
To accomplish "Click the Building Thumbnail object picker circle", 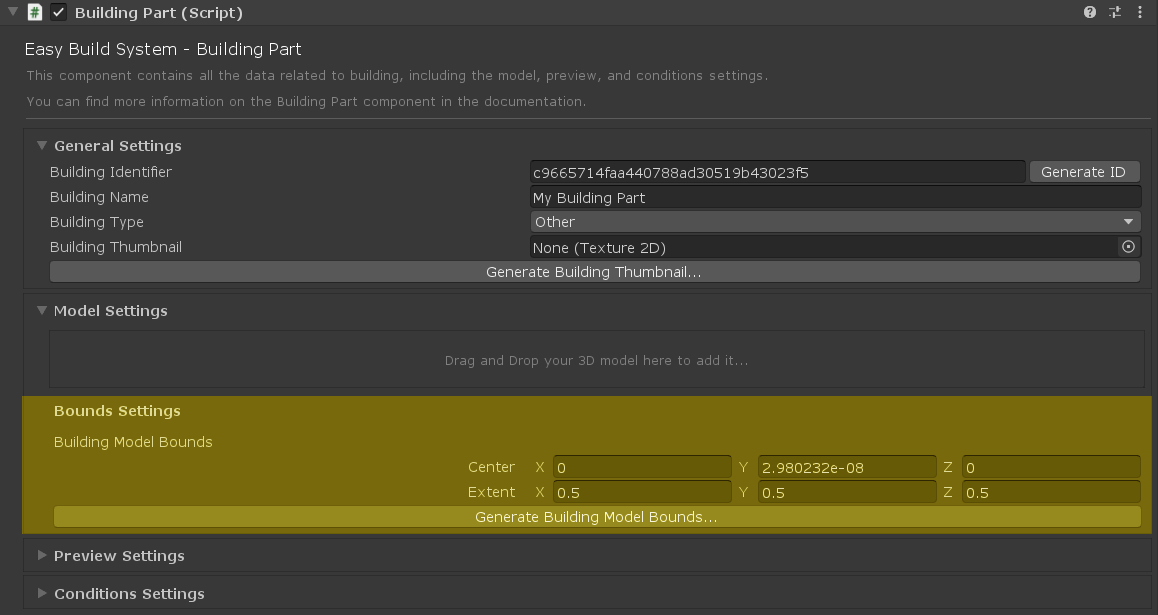I will (1128, 247).
